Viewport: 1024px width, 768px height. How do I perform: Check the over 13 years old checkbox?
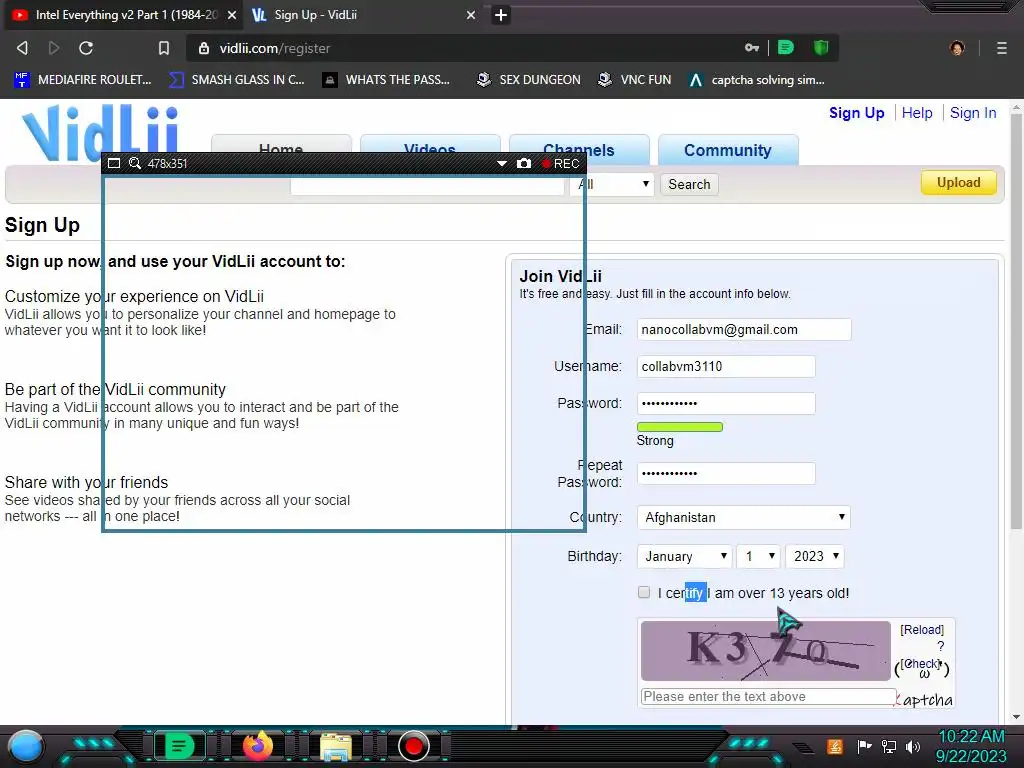644,592
